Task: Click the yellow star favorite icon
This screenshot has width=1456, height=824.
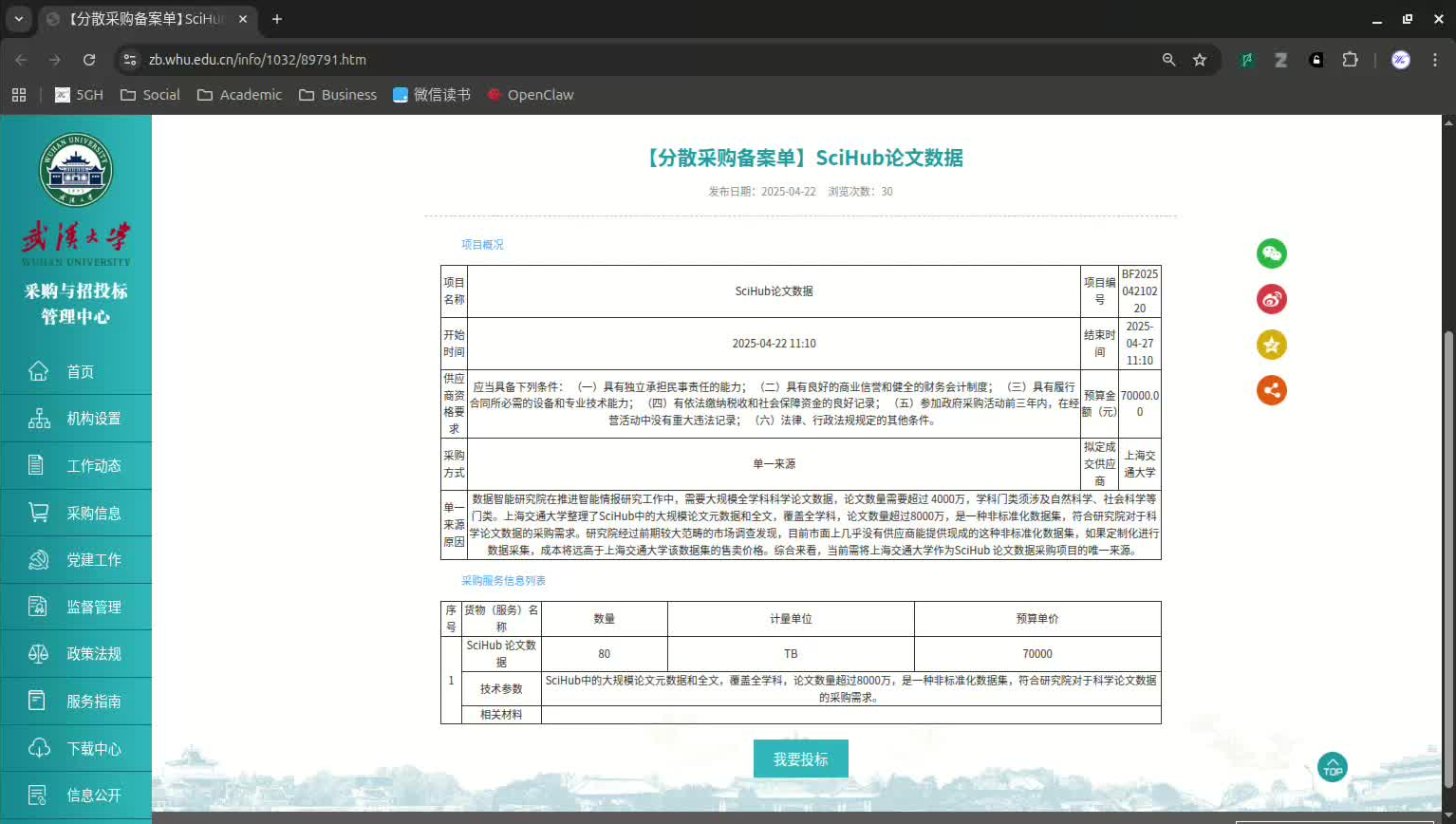Action: [x=1271, y=345]
